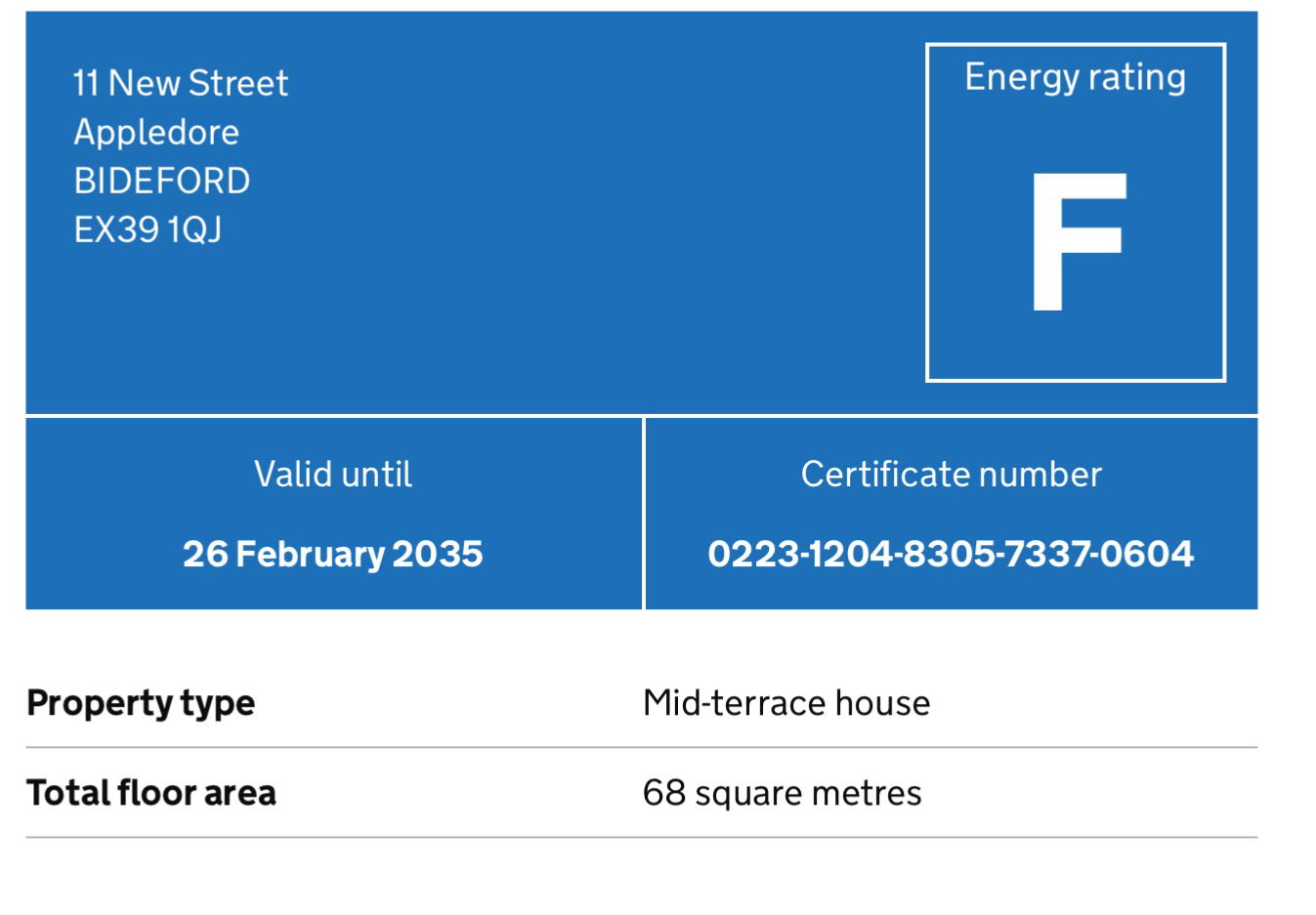Click the 'Energy rating' heading

1075,77
